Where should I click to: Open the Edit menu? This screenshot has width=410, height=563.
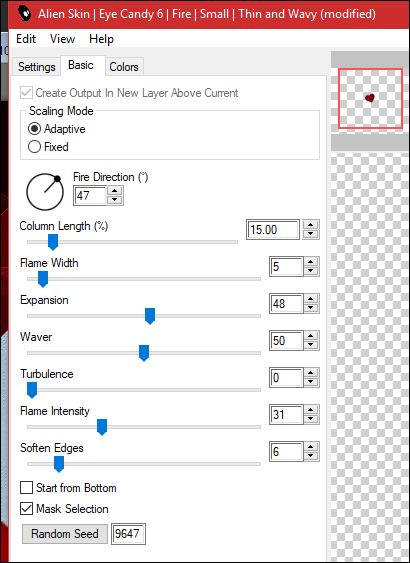tap(26, 39)
